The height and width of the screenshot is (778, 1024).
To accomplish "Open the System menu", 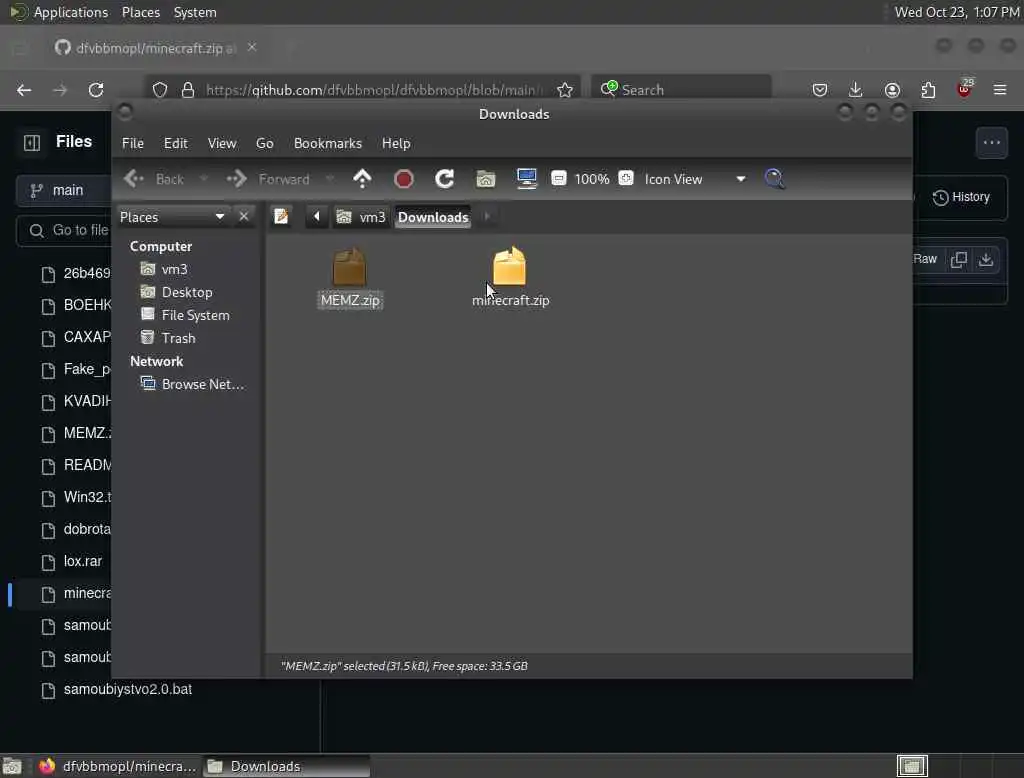I will (x=195, y=12).
